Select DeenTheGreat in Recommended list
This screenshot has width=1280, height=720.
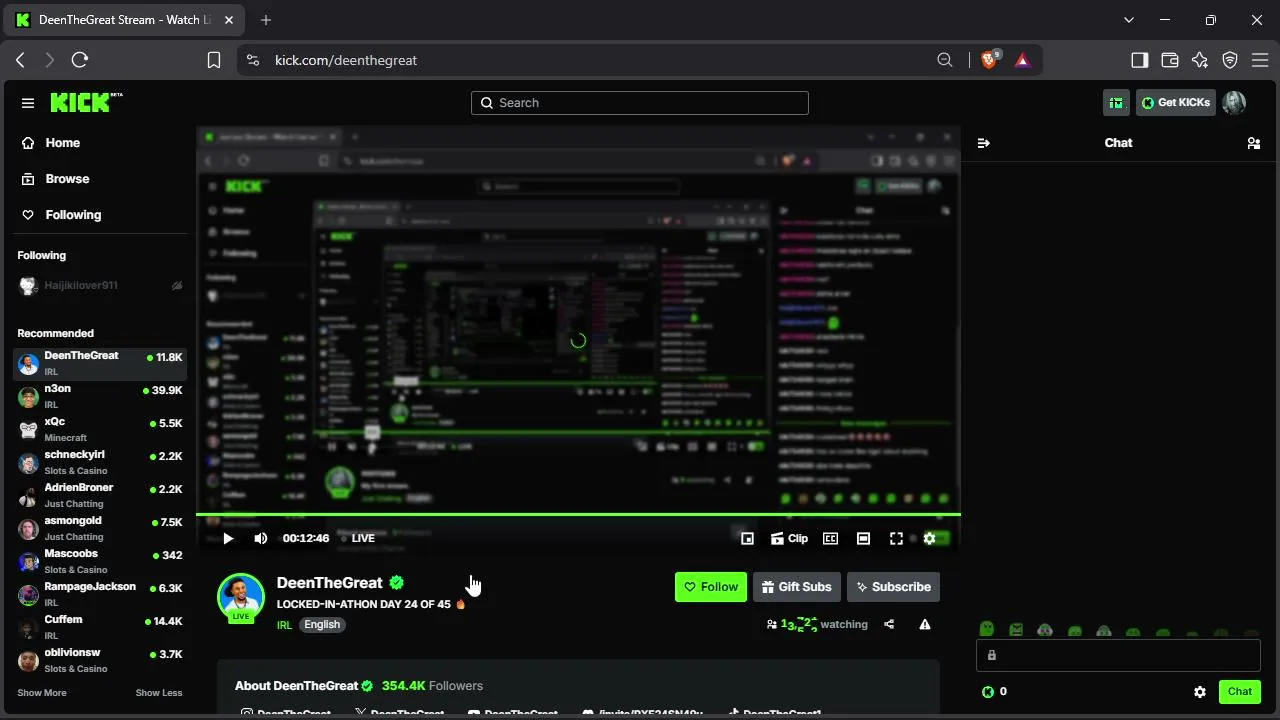(100, 363)
